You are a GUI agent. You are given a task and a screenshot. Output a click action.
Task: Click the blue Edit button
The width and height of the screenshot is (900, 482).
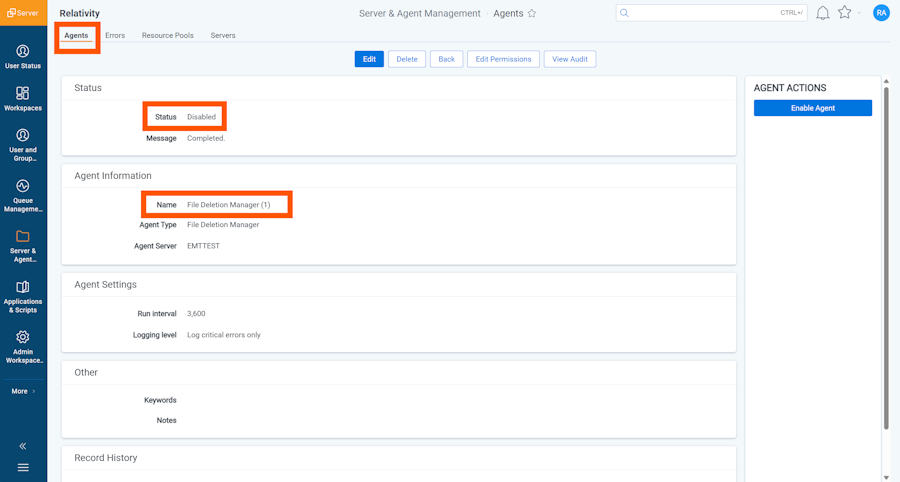pos(369,59)
